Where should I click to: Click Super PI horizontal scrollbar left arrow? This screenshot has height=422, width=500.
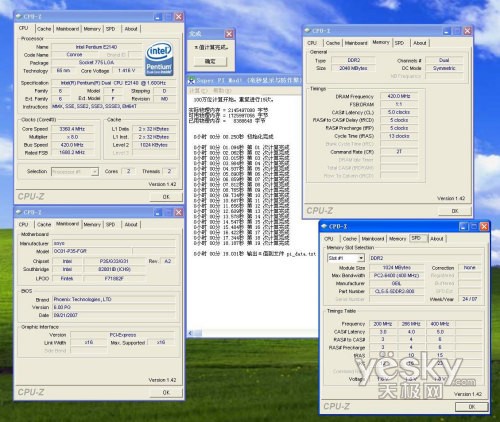pos(191,333)
